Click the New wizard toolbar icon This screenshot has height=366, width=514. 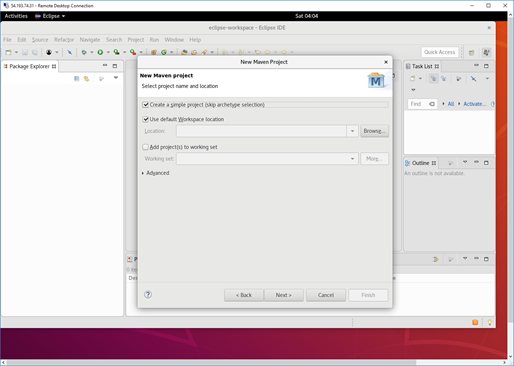[8, 52]
